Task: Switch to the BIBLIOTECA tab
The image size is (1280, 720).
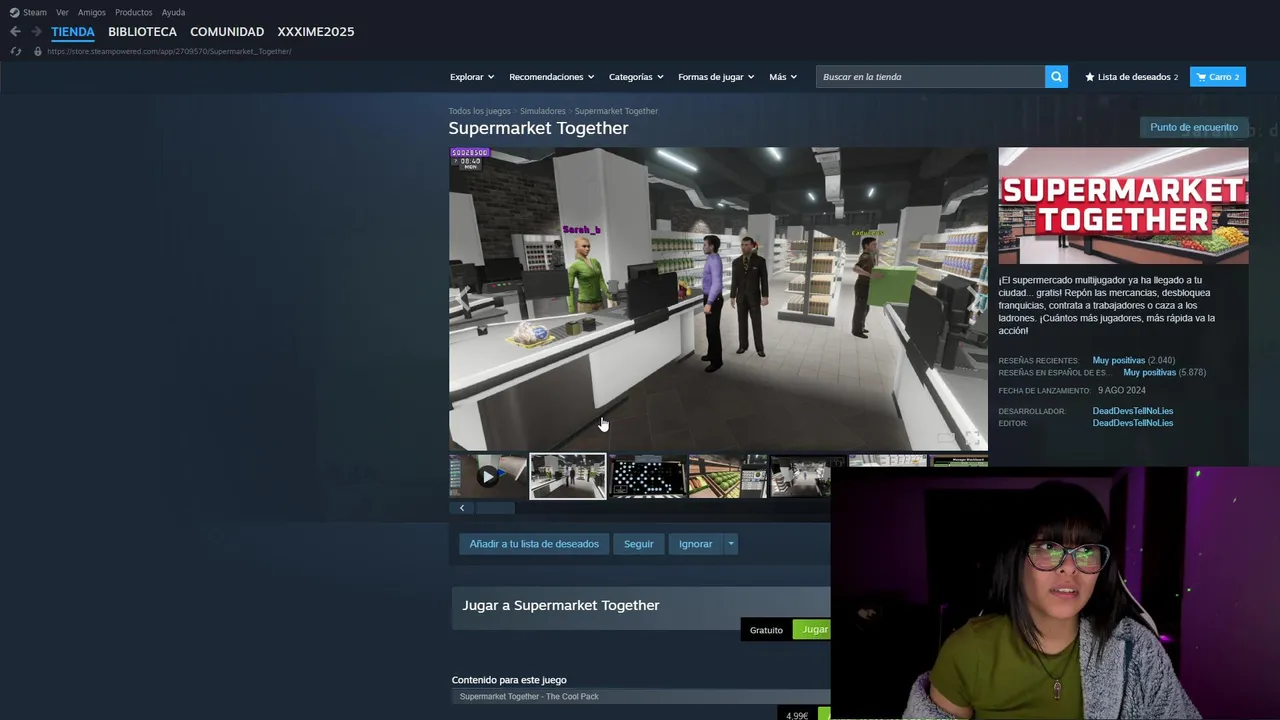Action: coord(142,32)
